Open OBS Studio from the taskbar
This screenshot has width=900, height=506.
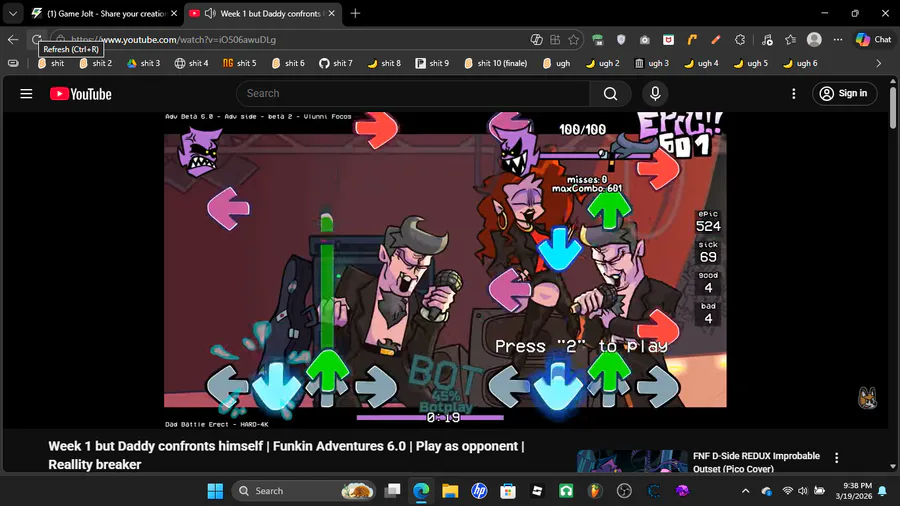(x=624, y=491)
